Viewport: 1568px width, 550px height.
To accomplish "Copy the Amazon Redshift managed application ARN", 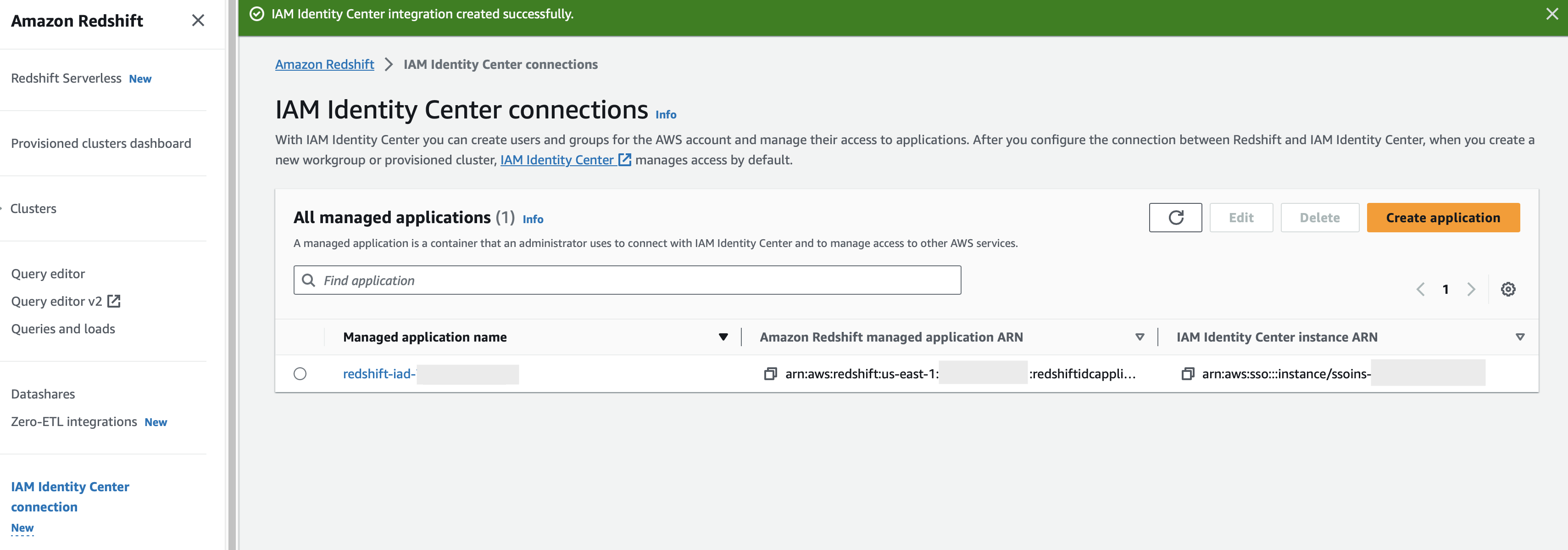I will 771,373.
